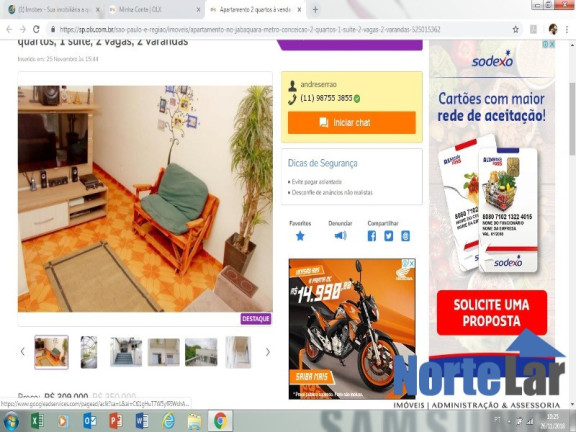Add listing to Favoritos star
The image size is (576, 432).
point(300,235)
